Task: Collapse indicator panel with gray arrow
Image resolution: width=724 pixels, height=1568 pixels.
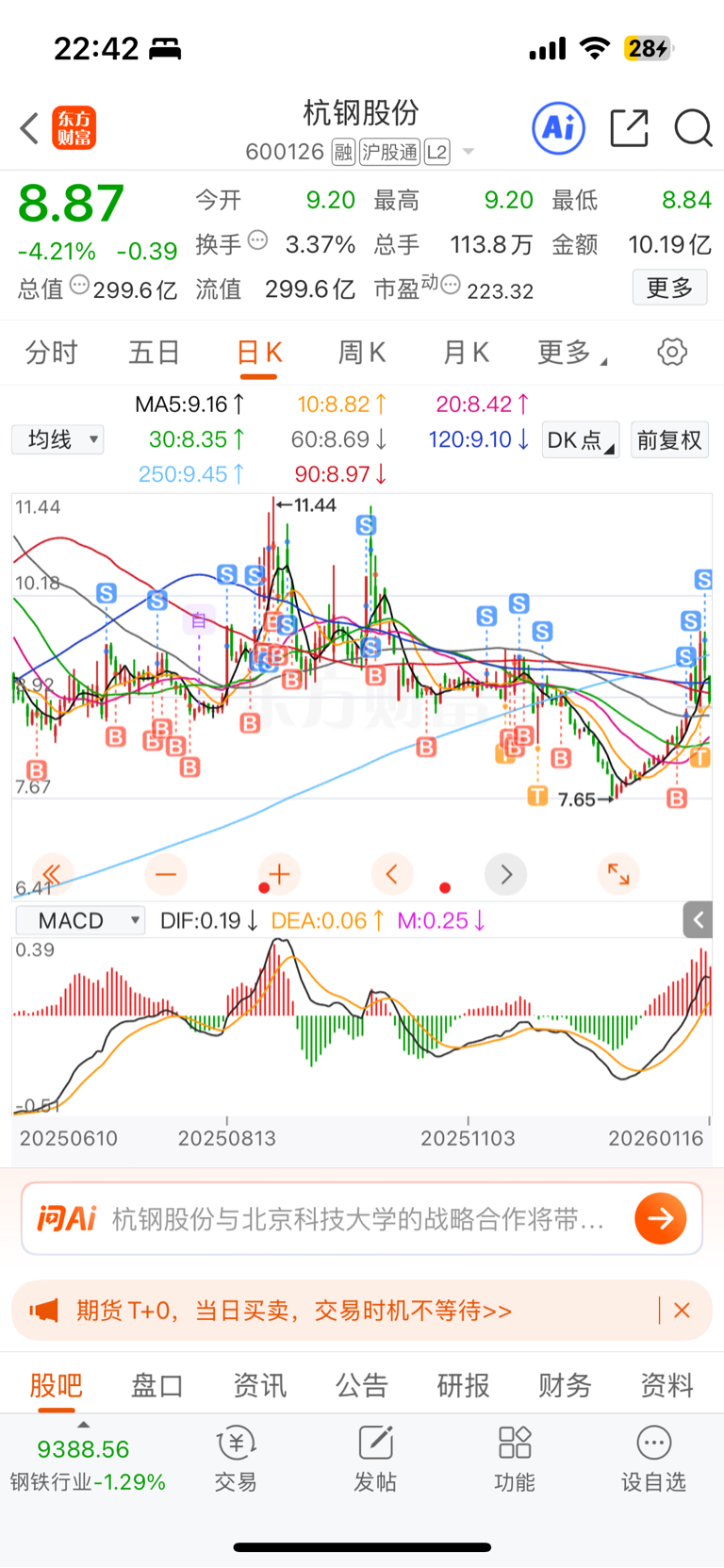Action: 698,919
